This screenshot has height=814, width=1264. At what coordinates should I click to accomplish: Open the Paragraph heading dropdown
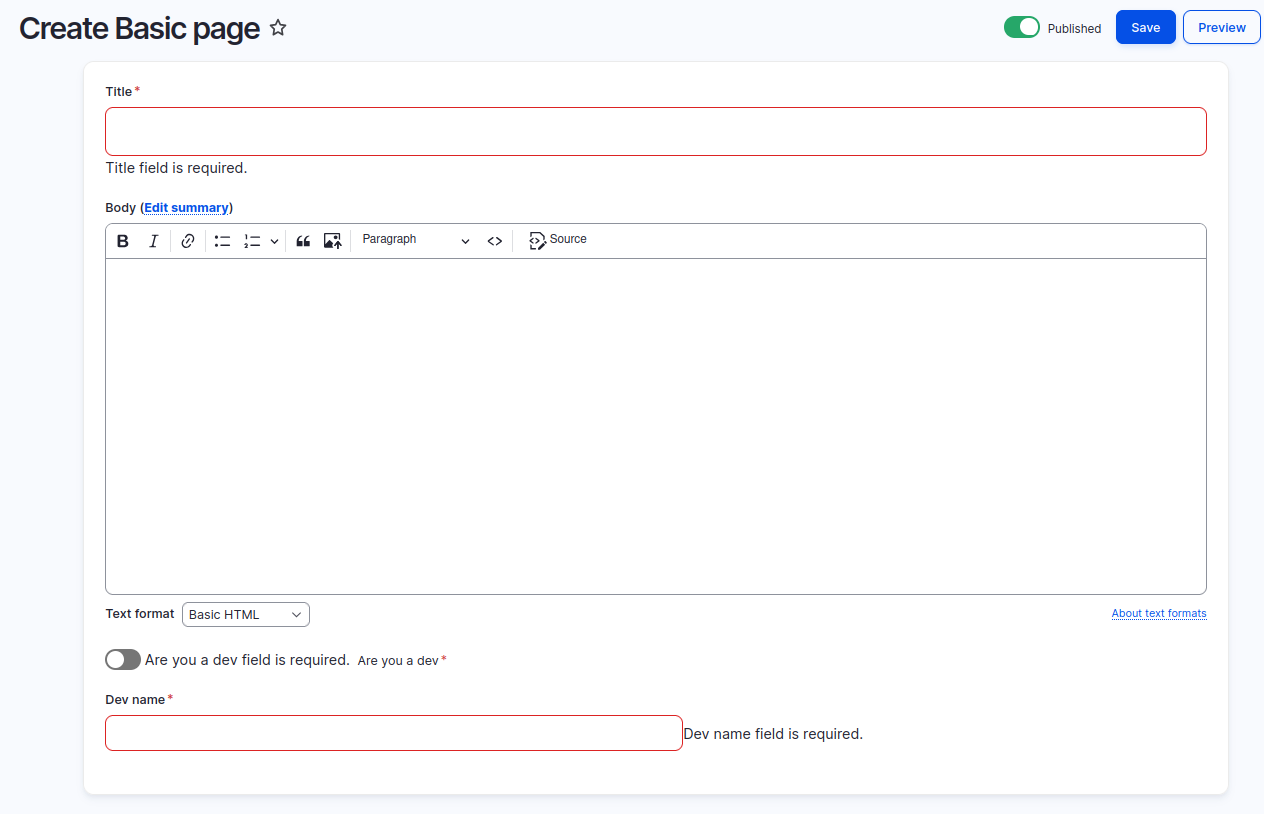click(415, 240)
